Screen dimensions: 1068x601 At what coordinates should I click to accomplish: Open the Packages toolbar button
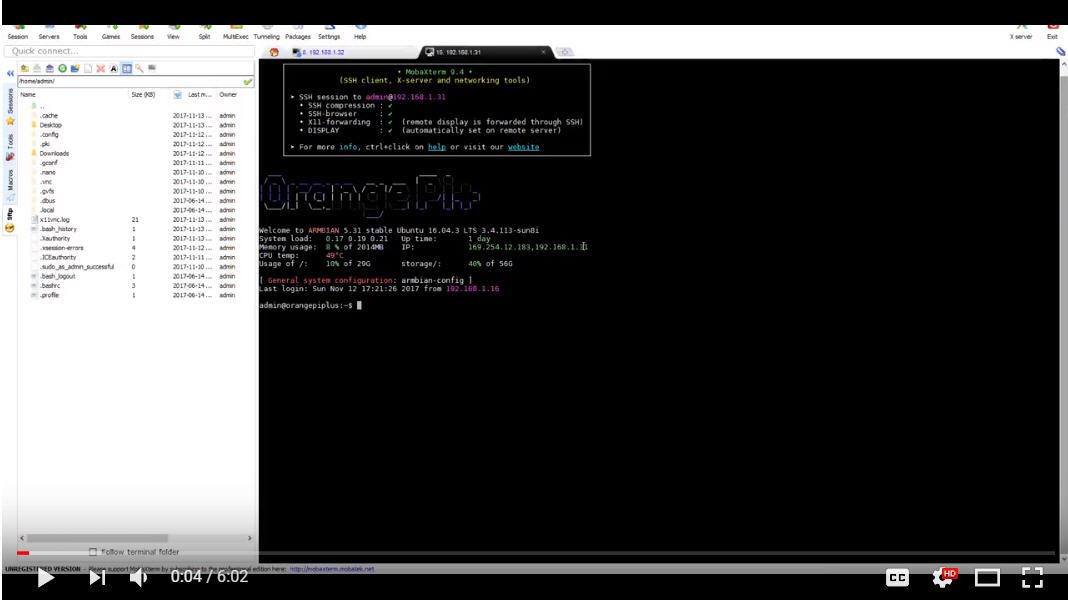click(x=298, y=33)
